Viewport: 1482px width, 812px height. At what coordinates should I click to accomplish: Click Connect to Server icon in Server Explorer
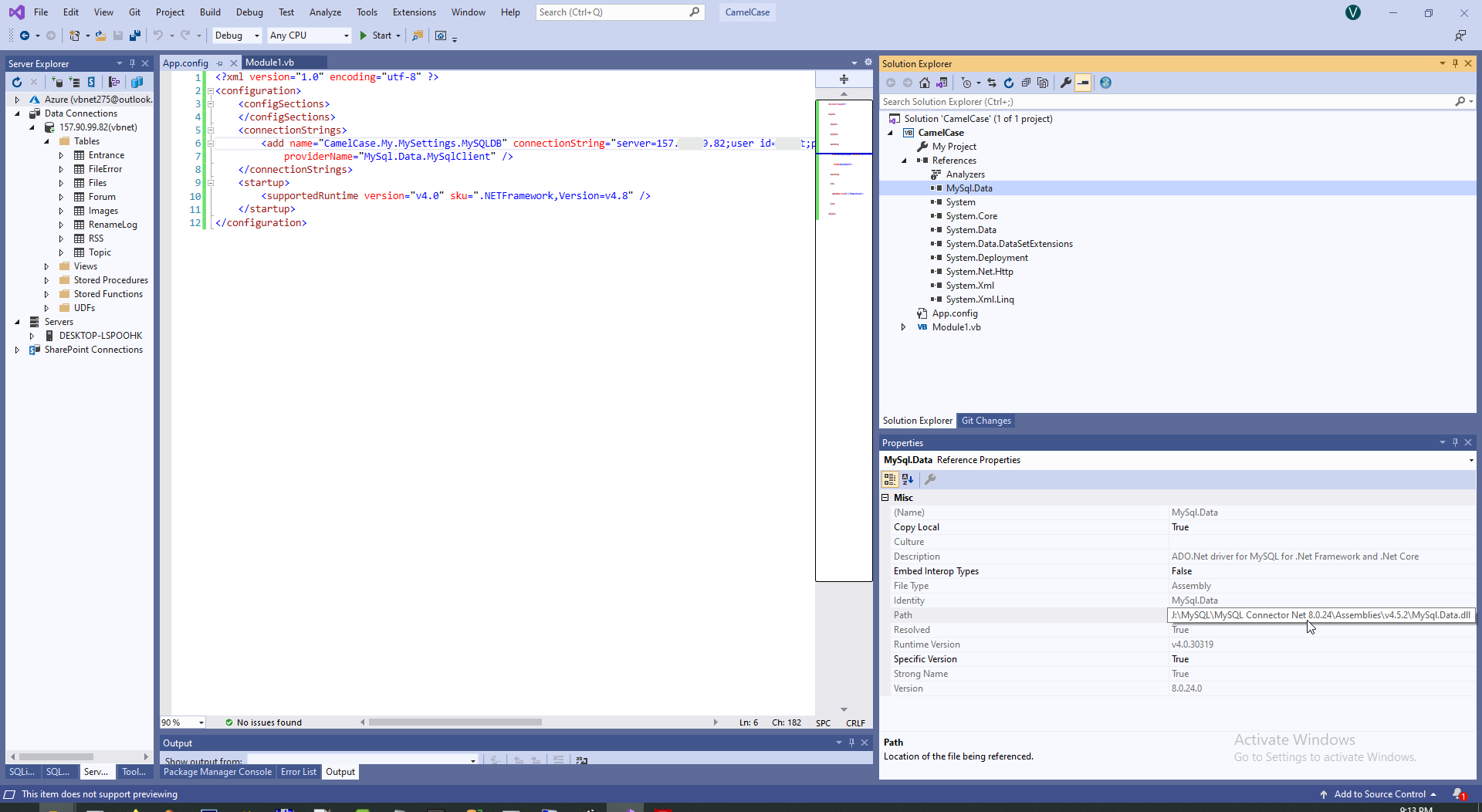click(x=74, y=82)
